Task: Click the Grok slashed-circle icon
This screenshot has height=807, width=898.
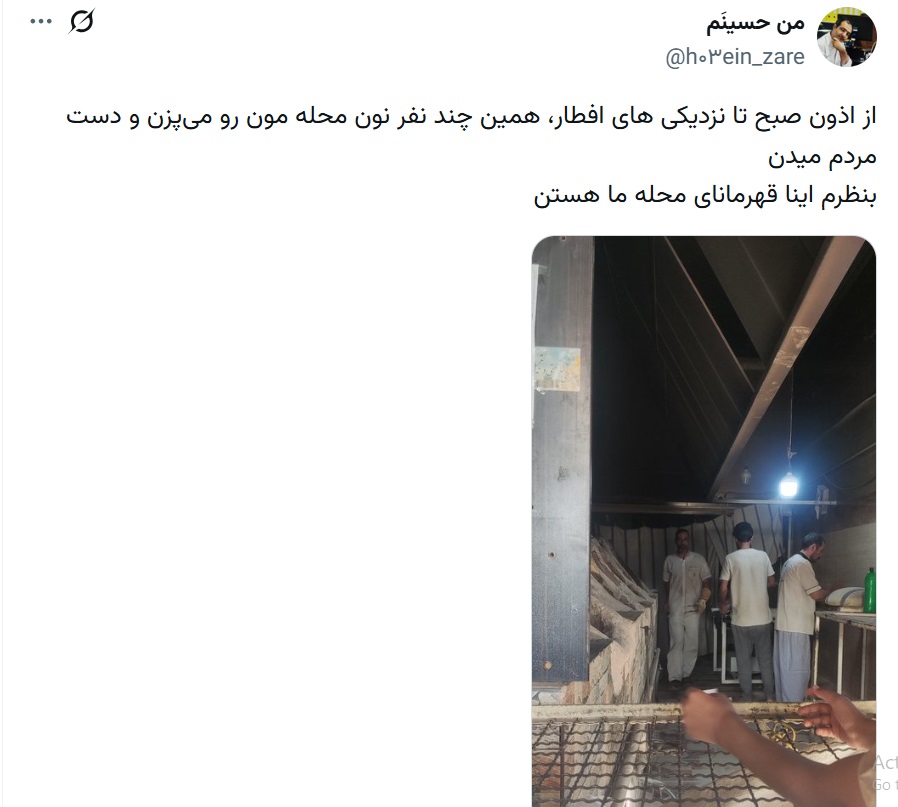Action: (81, 22)
